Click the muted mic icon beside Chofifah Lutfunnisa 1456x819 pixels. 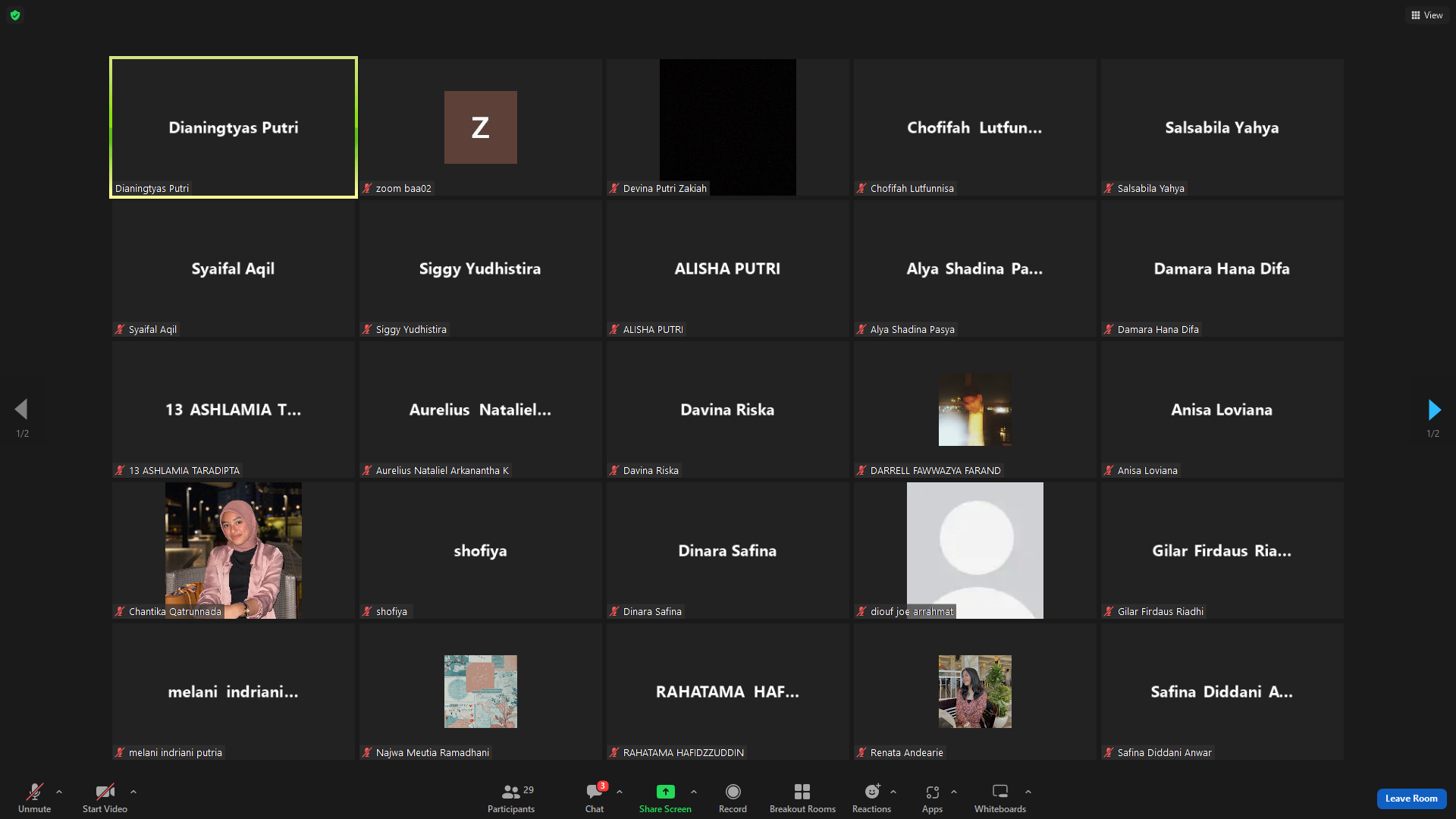(x=861, y=188)
